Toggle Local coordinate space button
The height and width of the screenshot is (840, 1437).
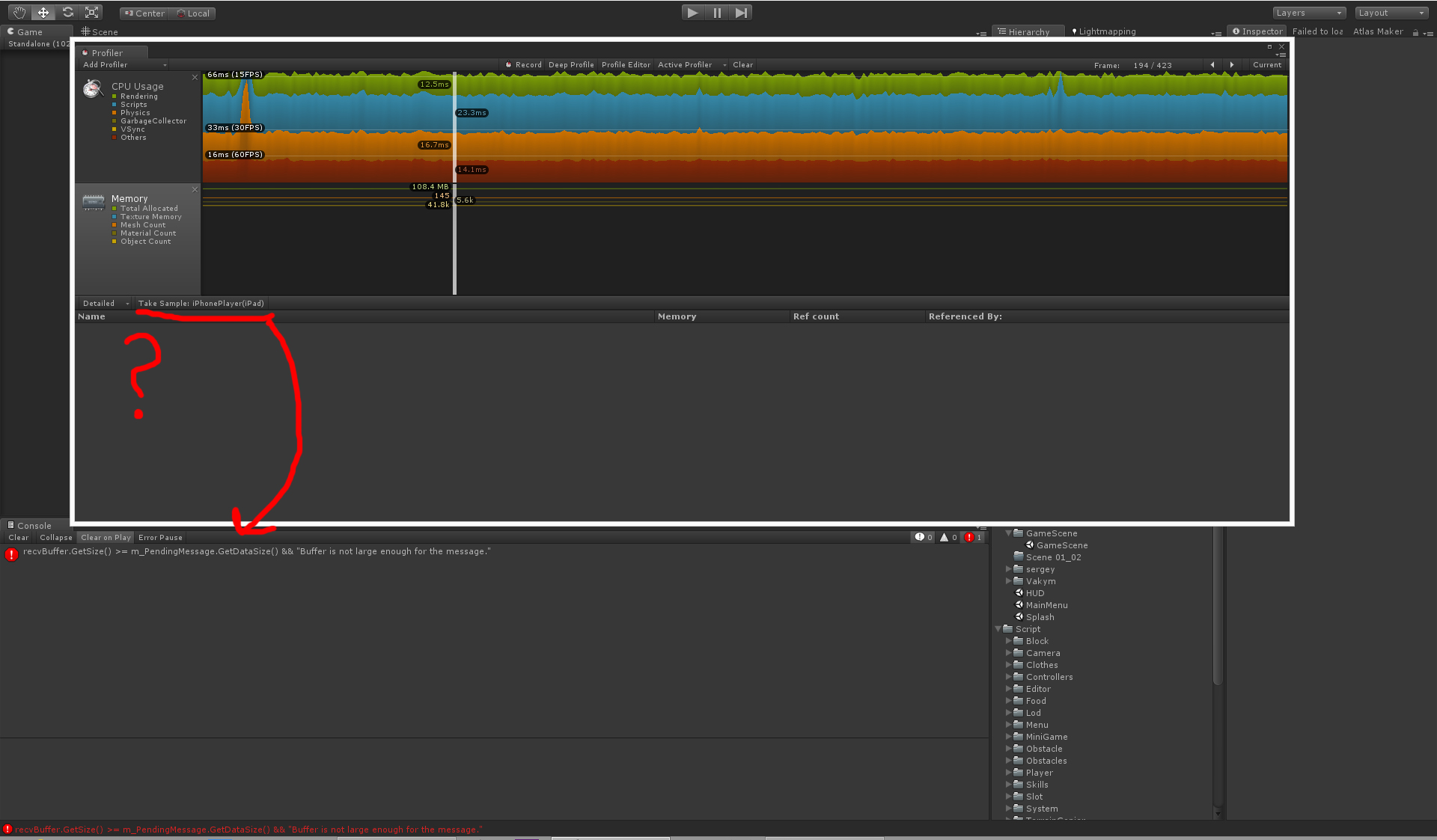pos(192,13)
